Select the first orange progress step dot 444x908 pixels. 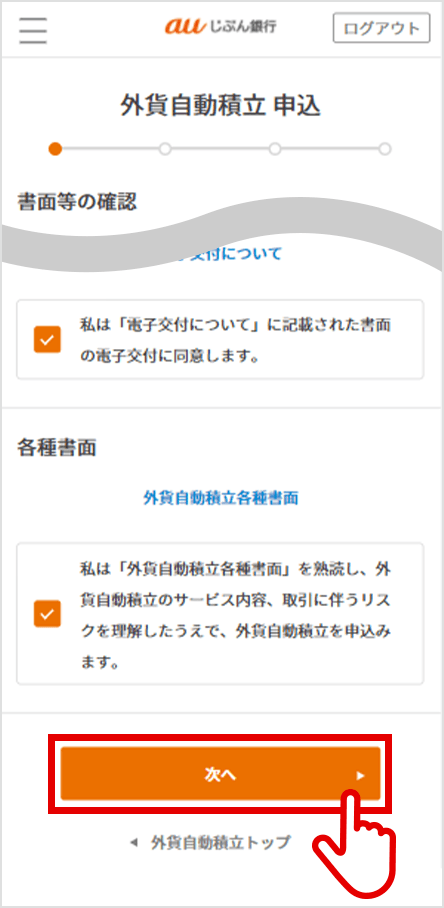click(55, 149)
